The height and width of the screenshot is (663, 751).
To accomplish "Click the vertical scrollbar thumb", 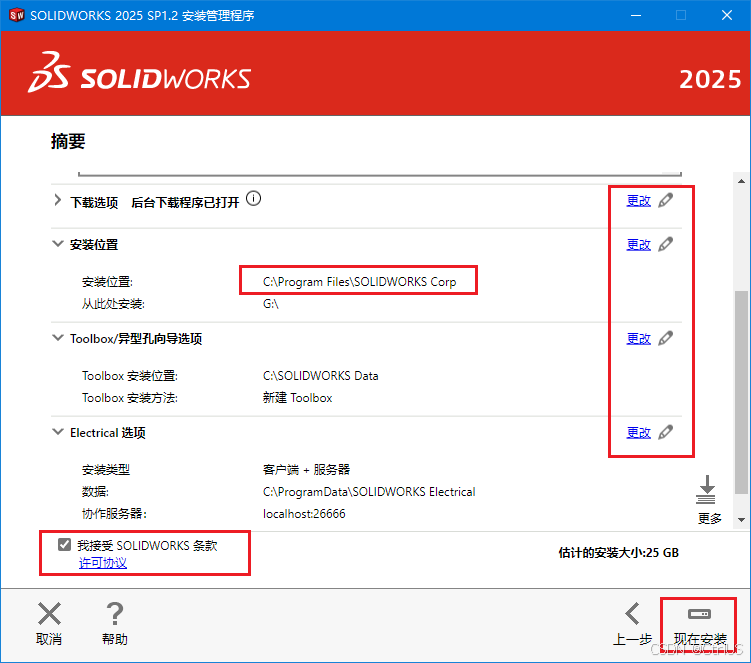I will (741, 392).
